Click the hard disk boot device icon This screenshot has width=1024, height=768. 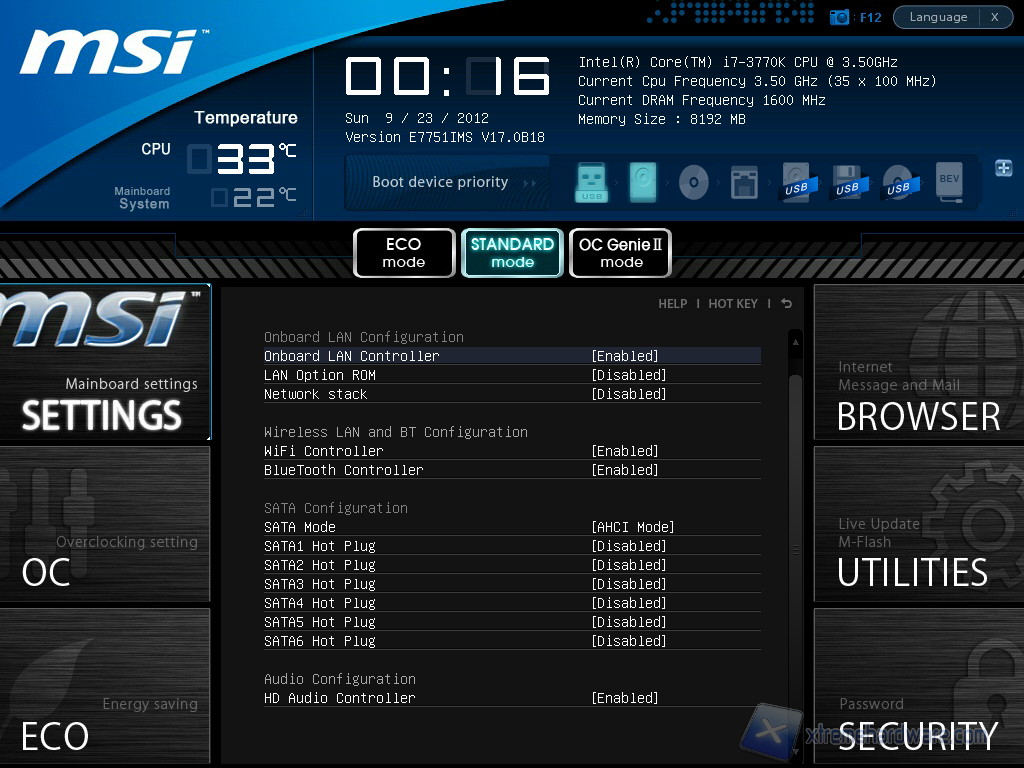(643, 183)
